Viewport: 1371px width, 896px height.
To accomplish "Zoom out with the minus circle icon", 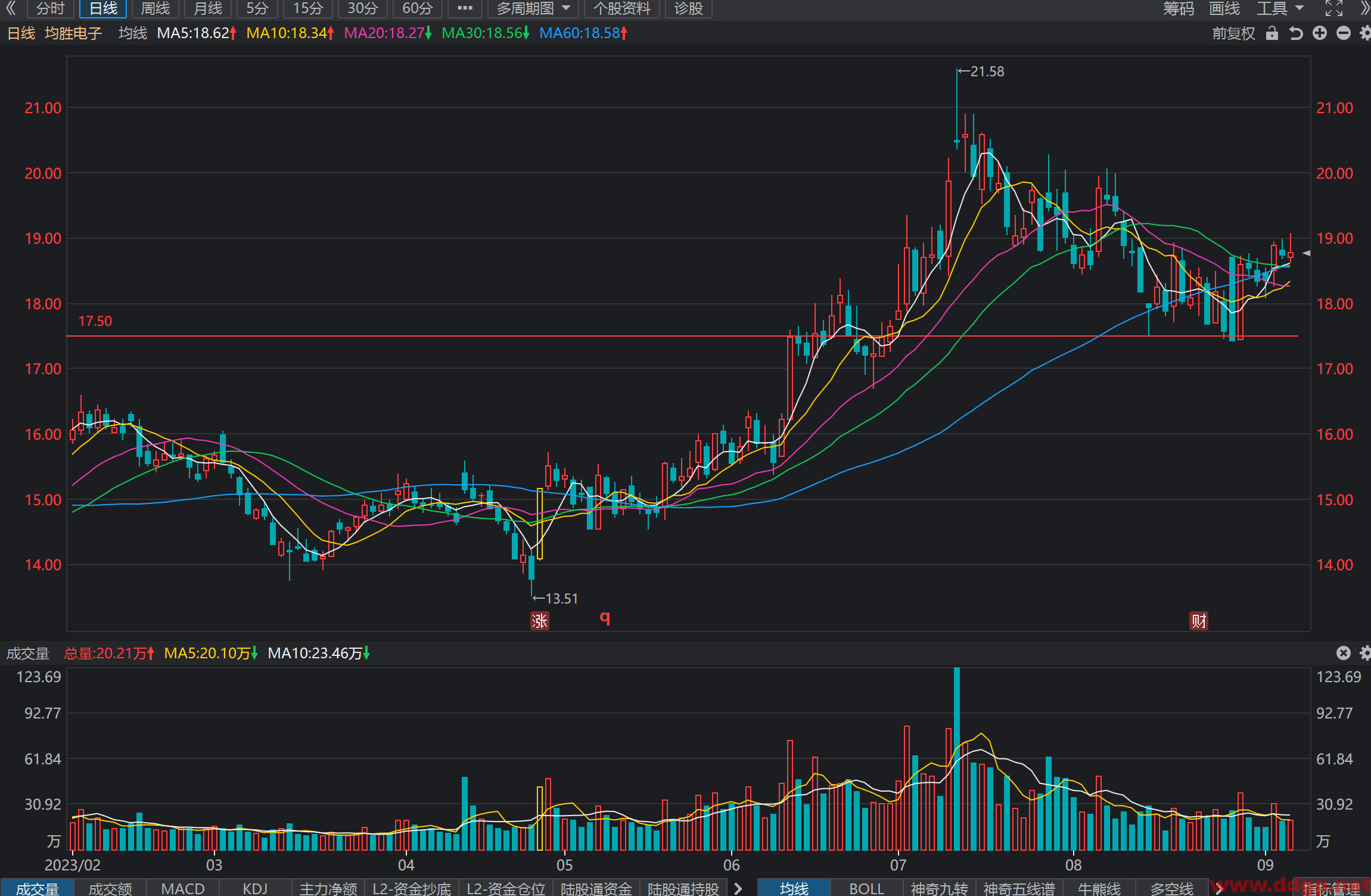I will coord(1344,33).
